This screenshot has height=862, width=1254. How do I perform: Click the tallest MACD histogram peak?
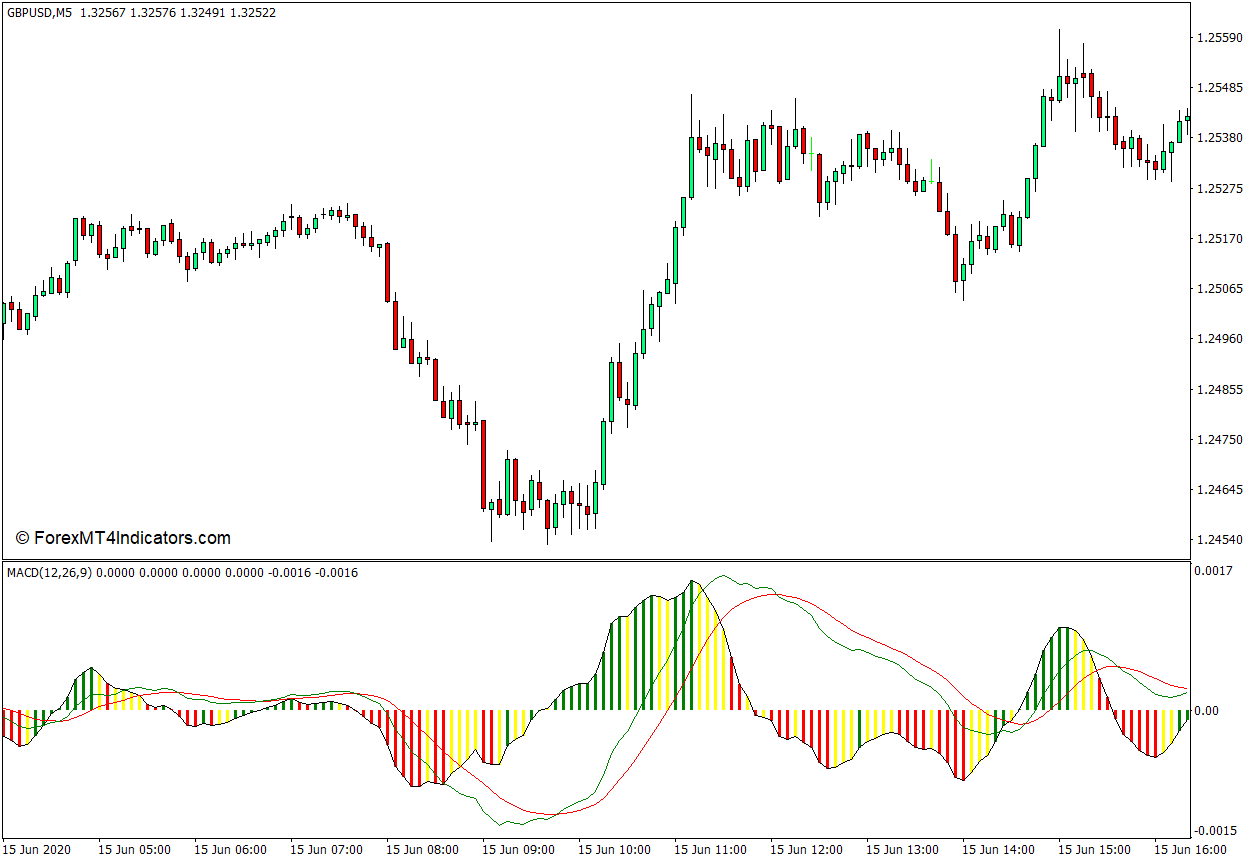click(x=691, y=583)
